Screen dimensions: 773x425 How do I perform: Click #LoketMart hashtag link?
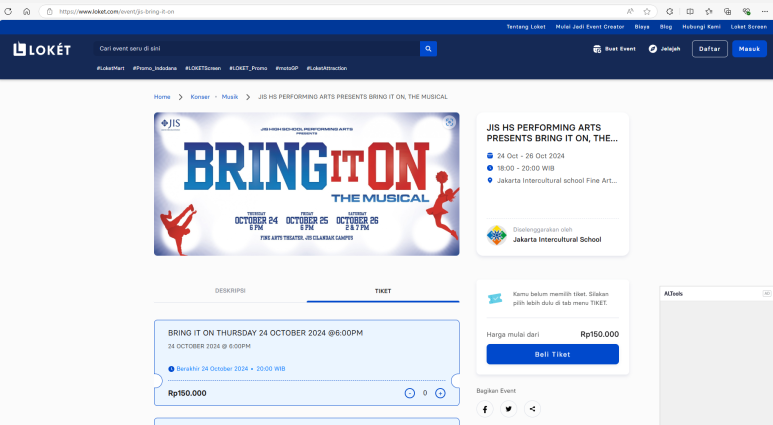coord(110,69)
